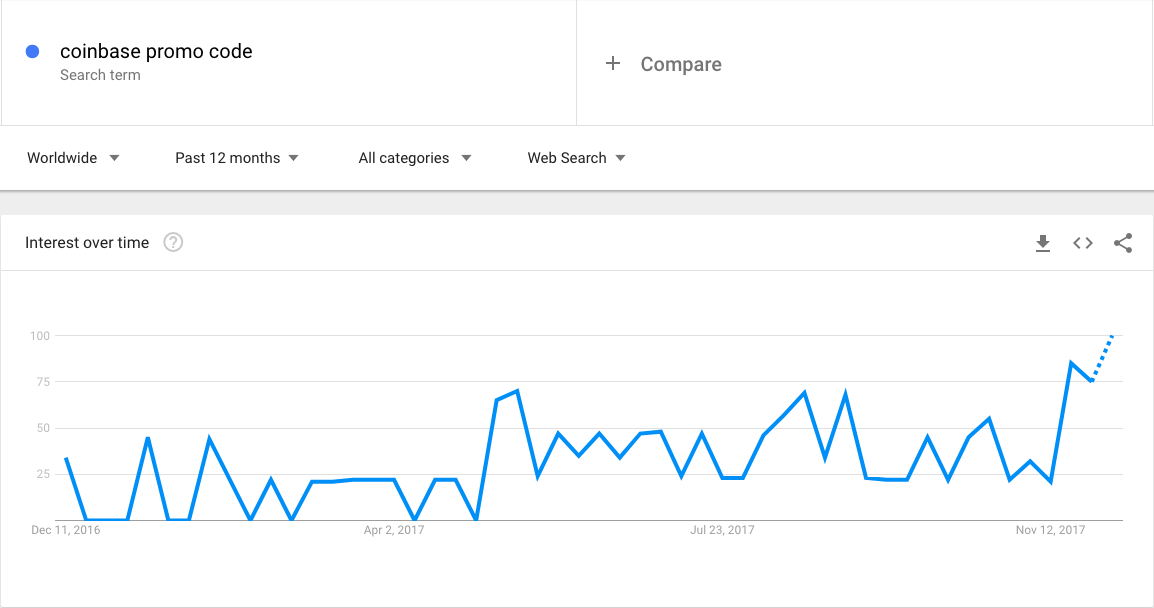Click the Dec 11, 2016 axis label

pos(67,530)
